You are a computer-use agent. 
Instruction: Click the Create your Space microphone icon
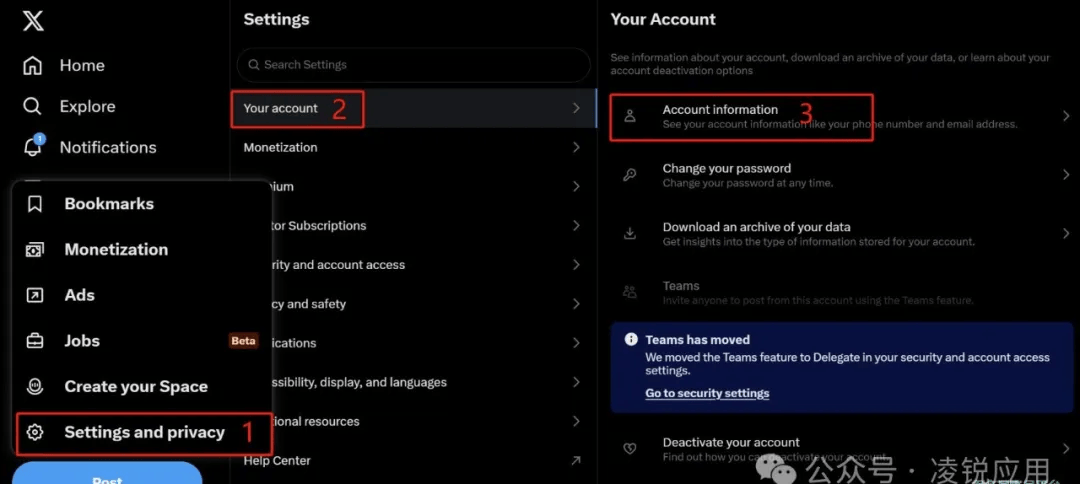pyautogui.click(x=34, y=386)
